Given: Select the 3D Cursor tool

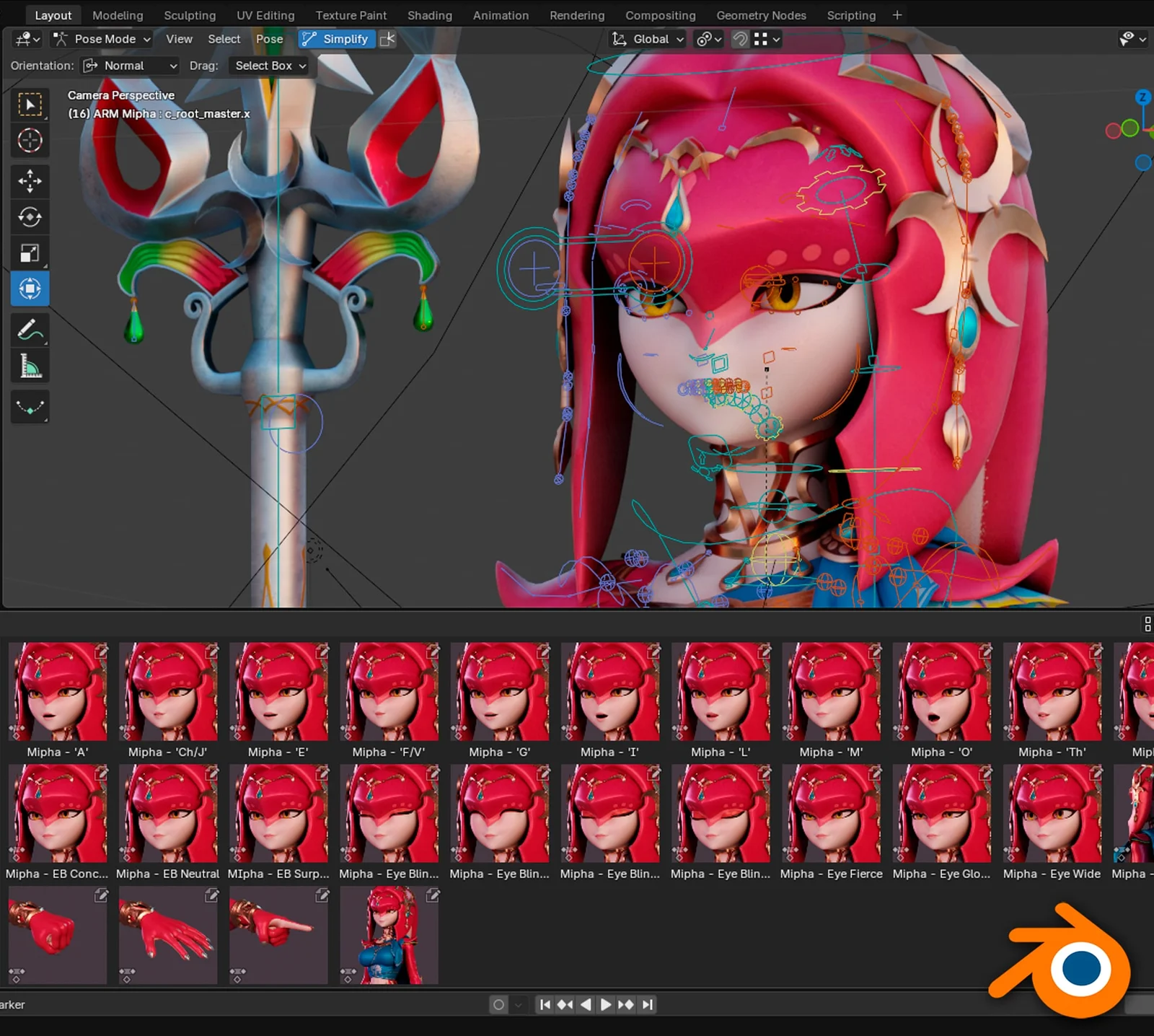Looking at the screenshot, I should pyautogui.click(x=30, y=141).
